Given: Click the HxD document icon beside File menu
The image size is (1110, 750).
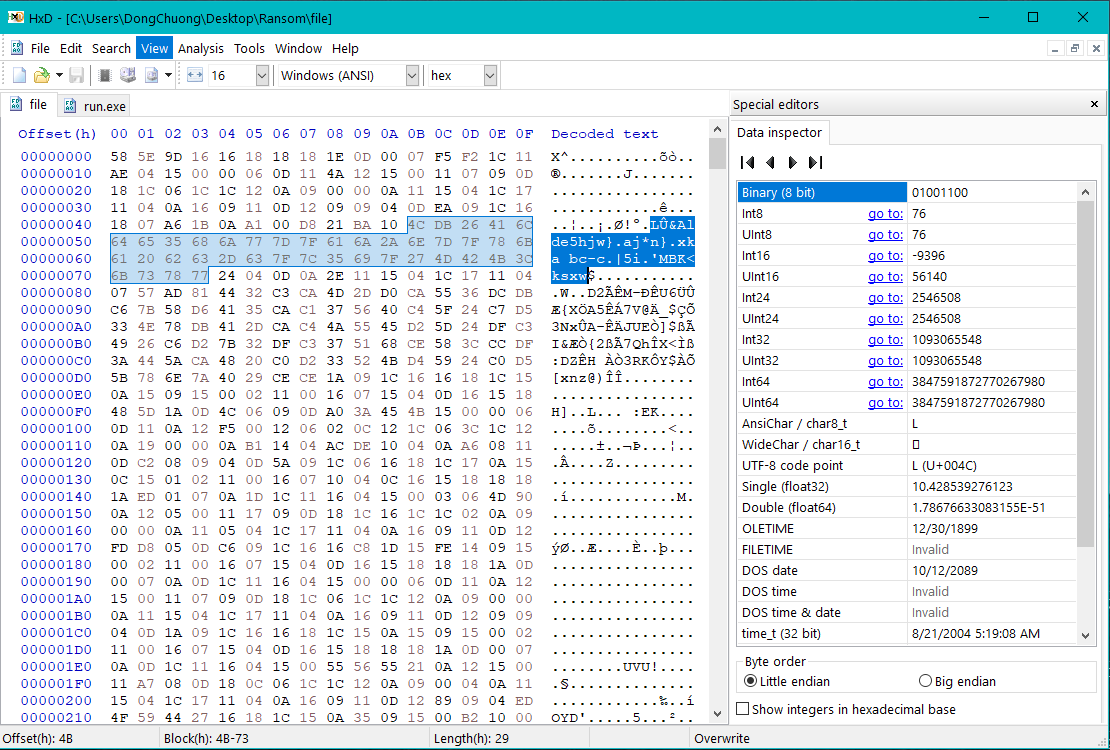Looking at the screenshot, I should [x=17, y=48].
